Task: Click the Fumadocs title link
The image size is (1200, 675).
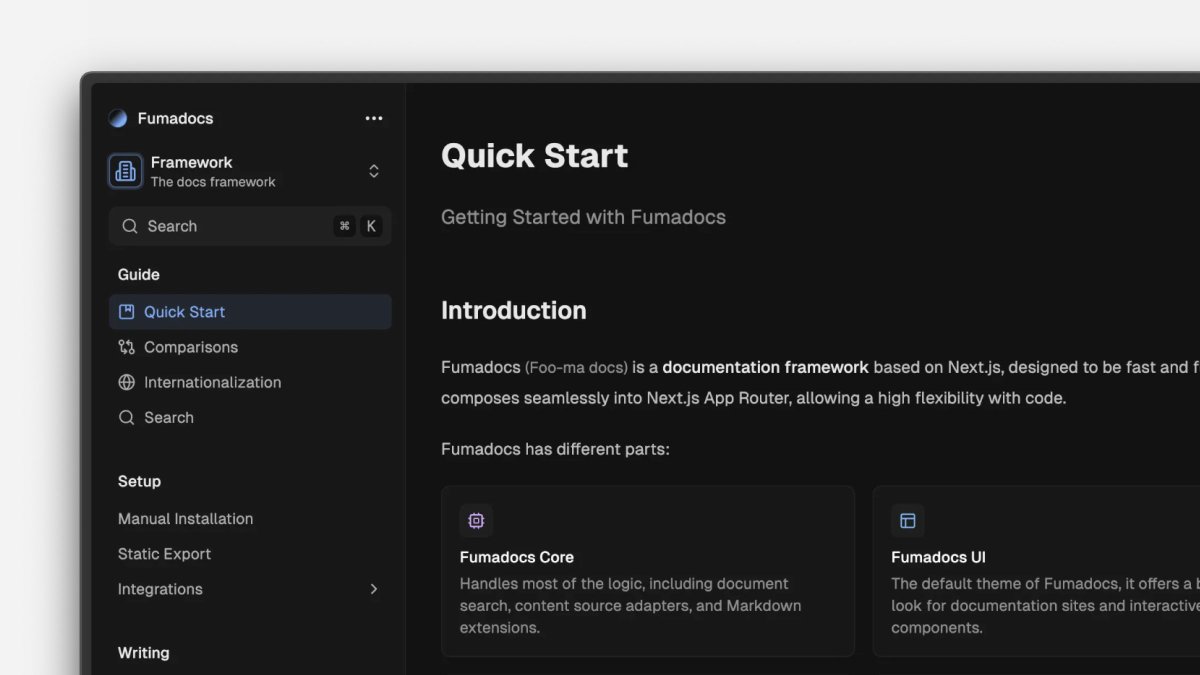Action: click(175, 118)
